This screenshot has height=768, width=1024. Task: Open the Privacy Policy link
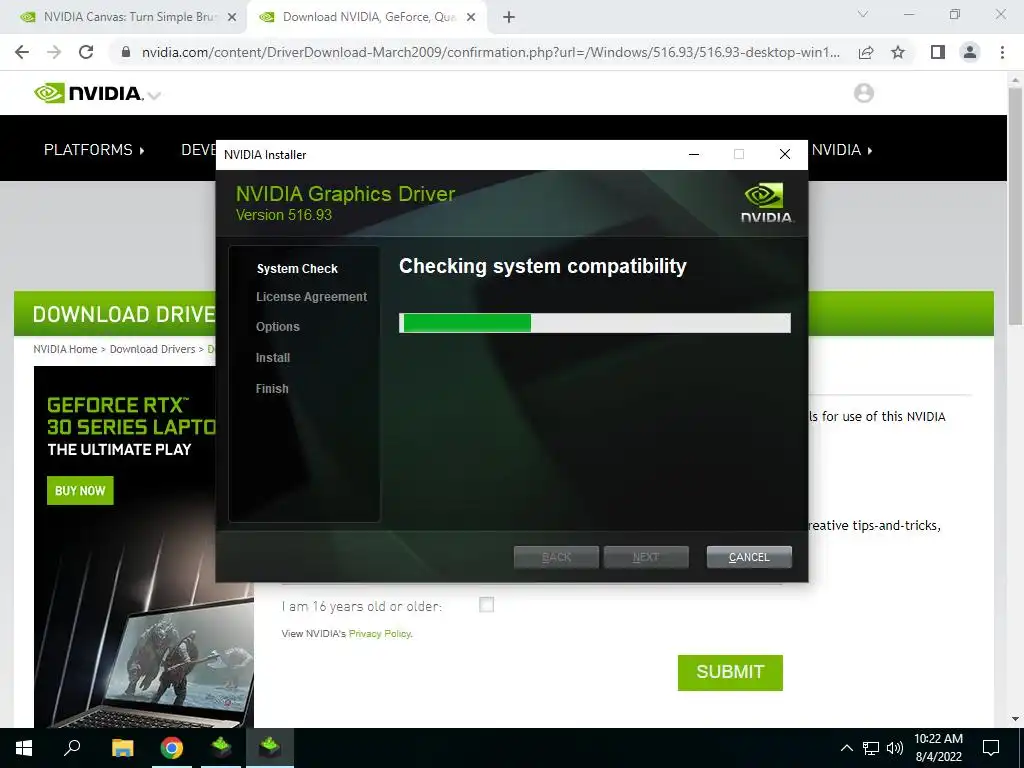click(x=379, y=633)
